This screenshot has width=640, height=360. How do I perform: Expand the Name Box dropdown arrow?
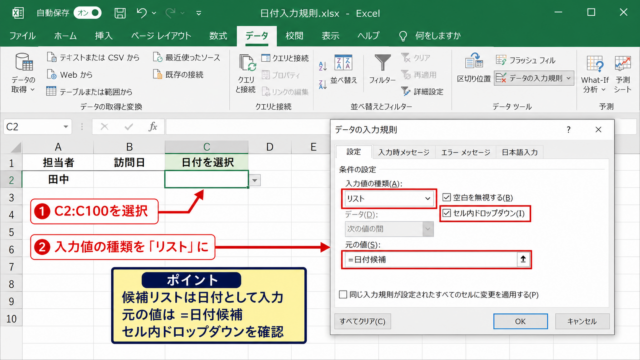coord(66,127)
